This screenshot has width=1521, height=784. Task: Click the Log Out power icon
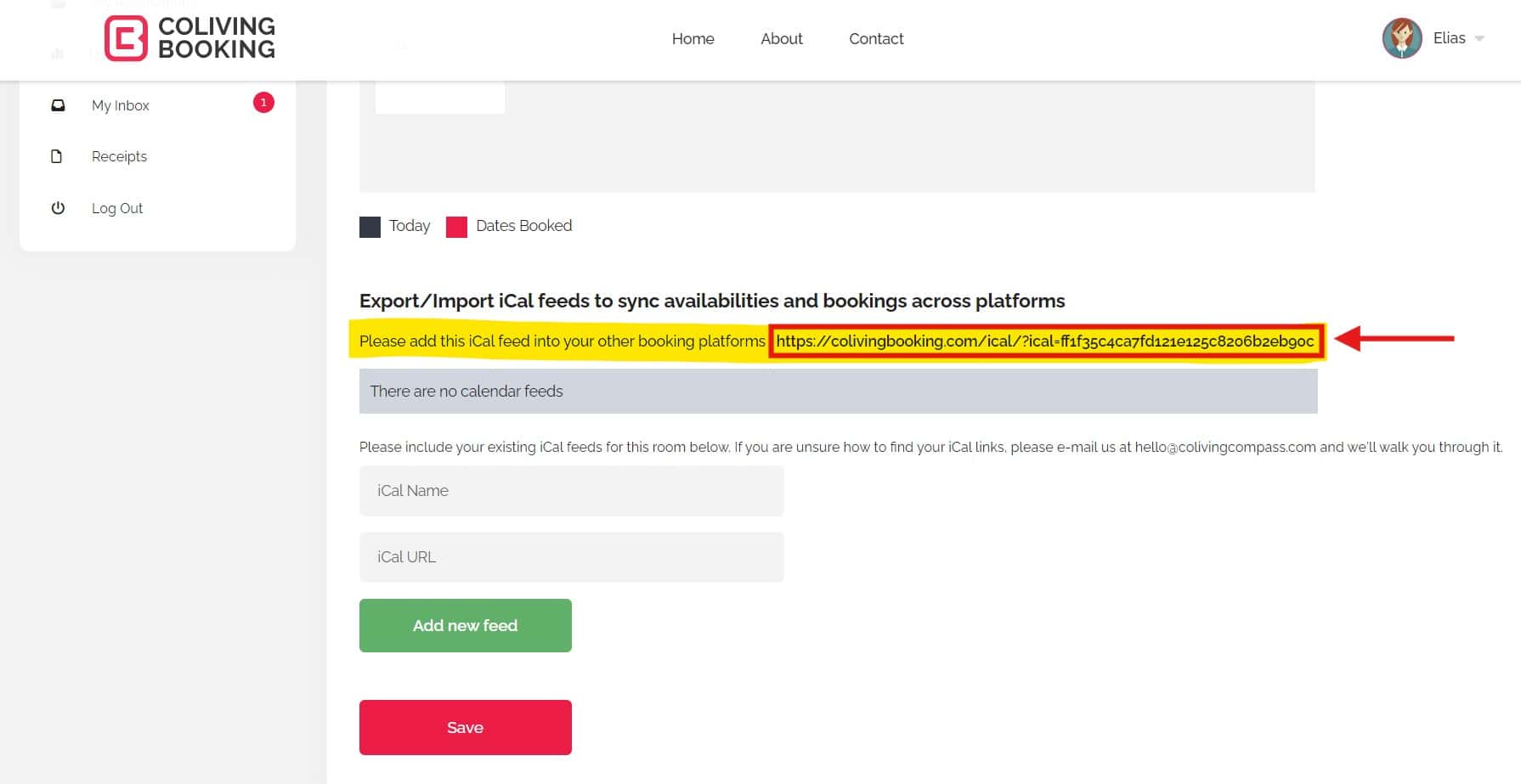(58, 208)
